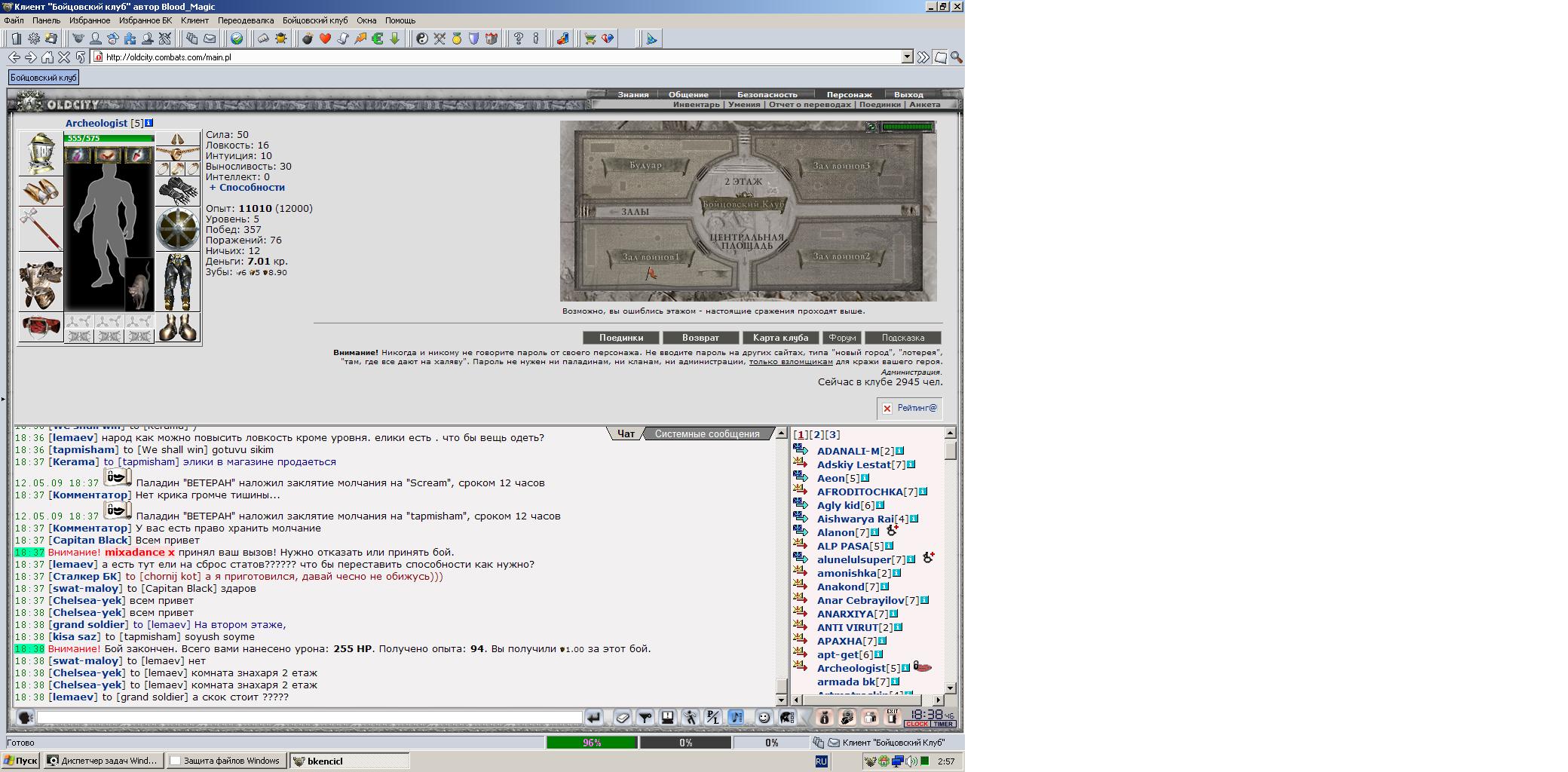The height and width of the screenshot is (772, 1568).
Task: Click the browser back arrow
Action: (14, 57)
